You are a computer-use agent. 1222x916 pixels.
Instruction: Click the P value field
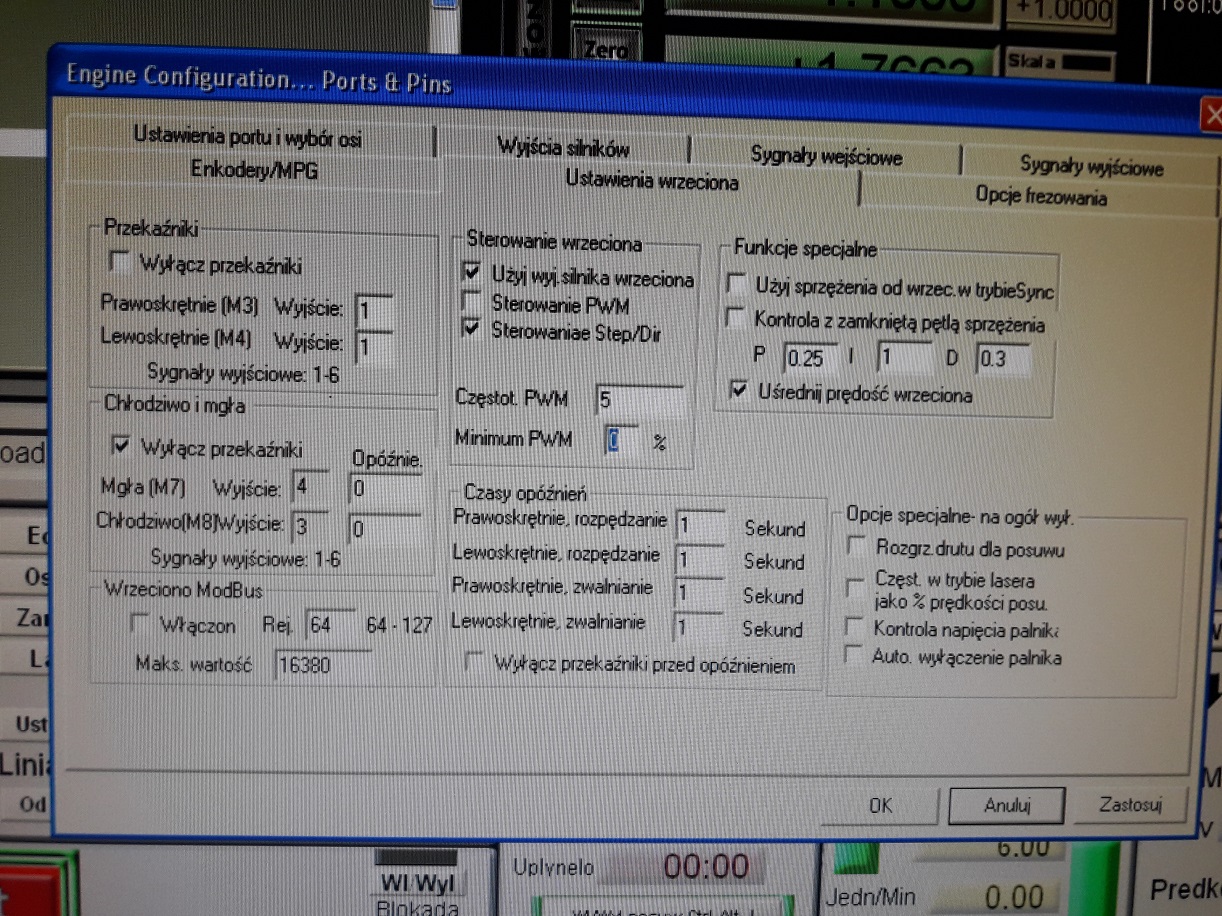[x=810, y=357]
